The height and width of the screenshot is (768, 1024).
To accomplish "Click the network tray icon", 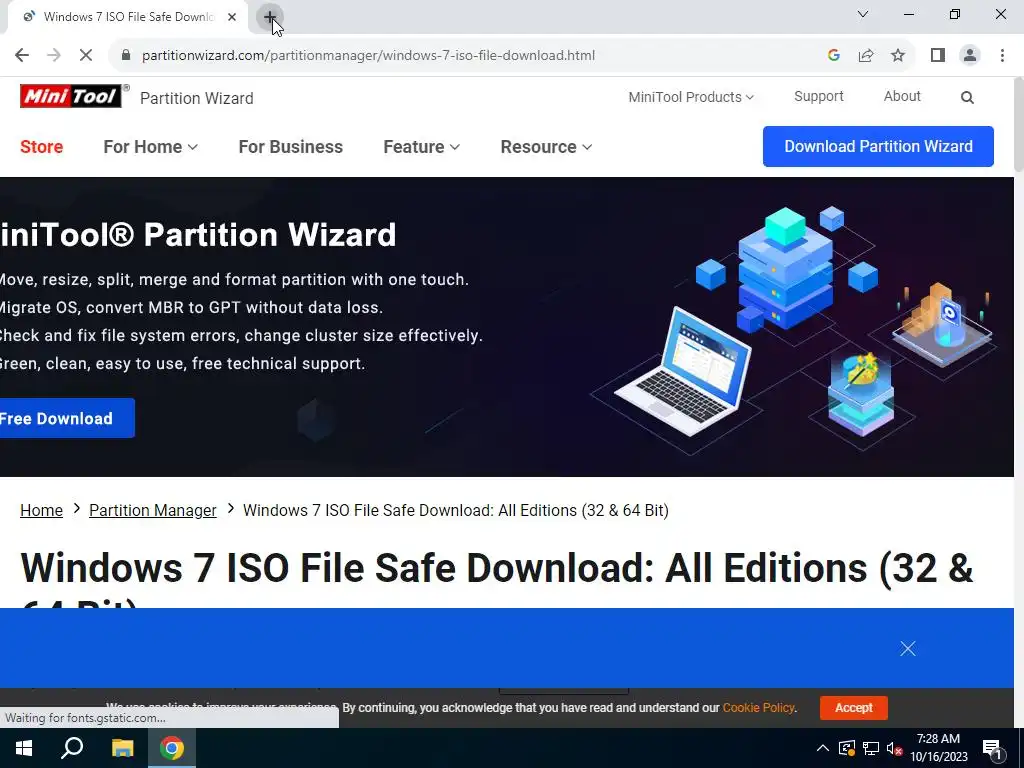I will point(871,748).
